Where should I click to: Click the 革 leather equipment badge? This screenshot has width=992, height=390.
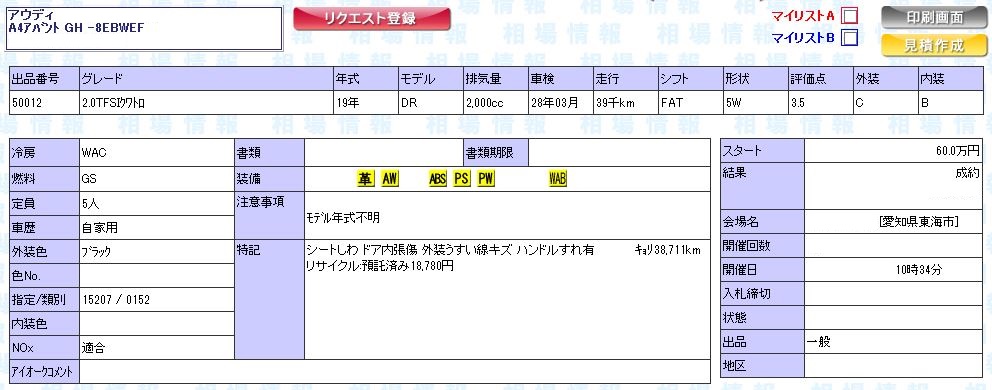click(366, 179)
